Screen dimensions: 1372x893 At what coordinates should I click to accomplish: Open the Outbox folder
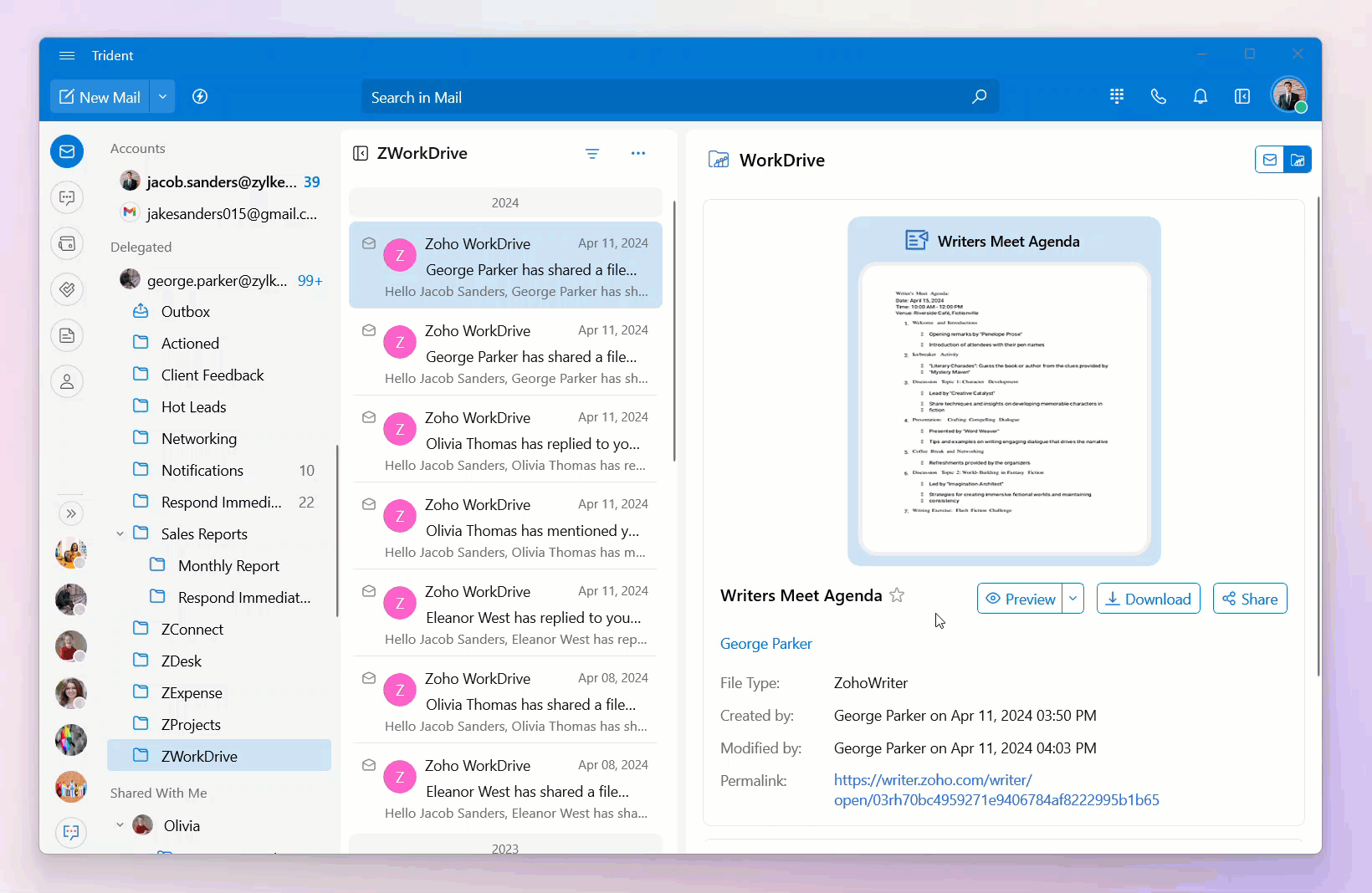click(x=220, y=311)
